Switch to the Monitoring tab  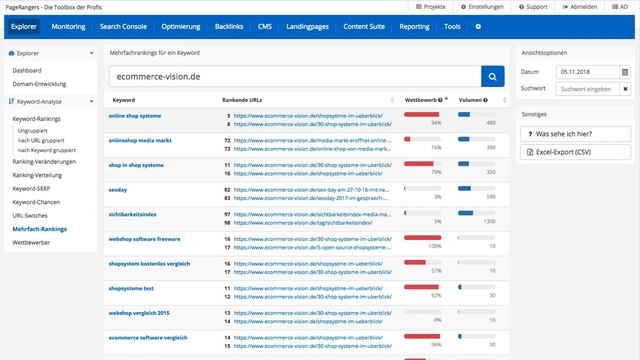[68, 27]
